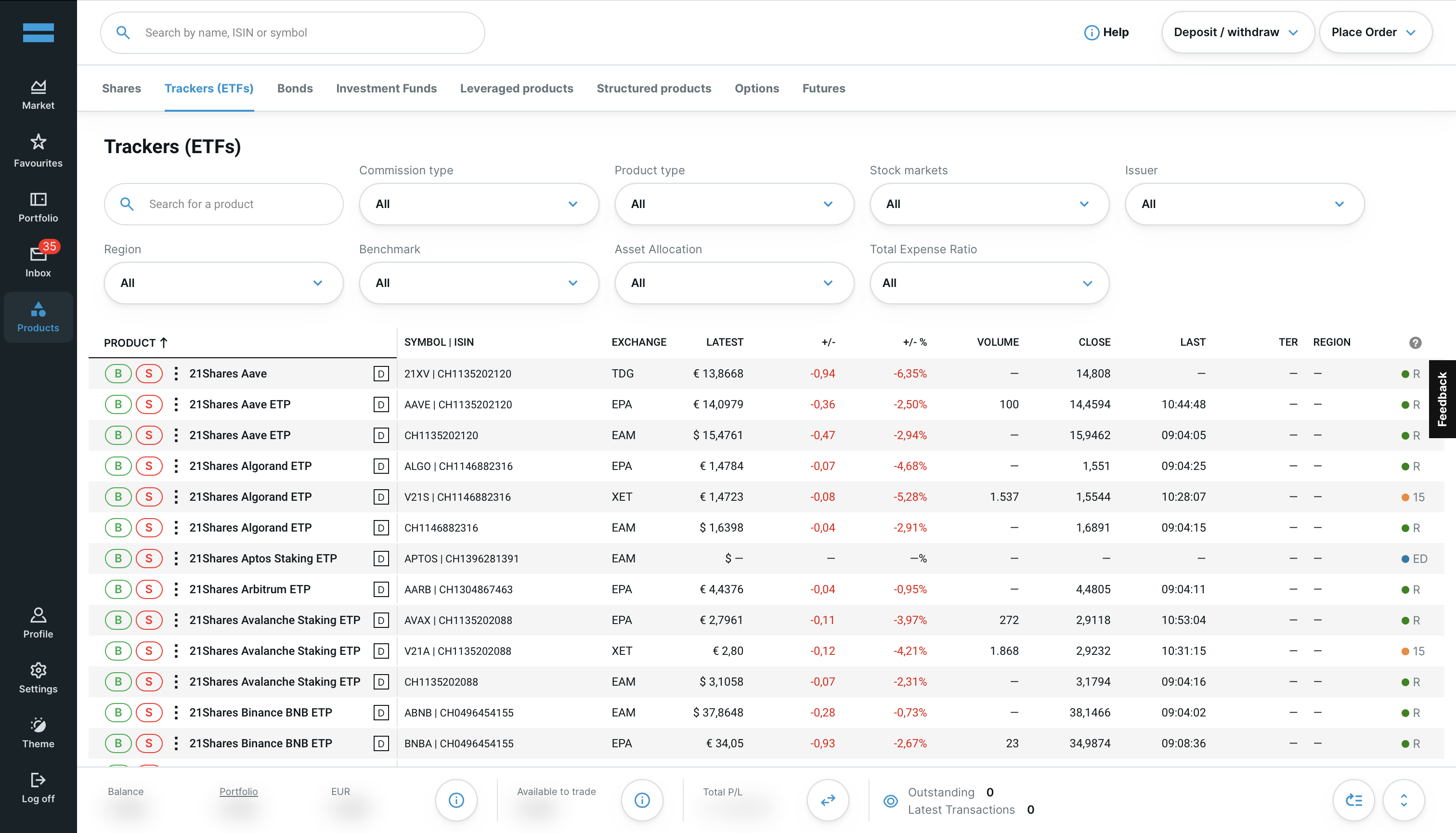This screenshot has width=1456, height=833.
Task: Click Sell button for 21Shares Arbitrum ETP
Action: coord(149,589)
